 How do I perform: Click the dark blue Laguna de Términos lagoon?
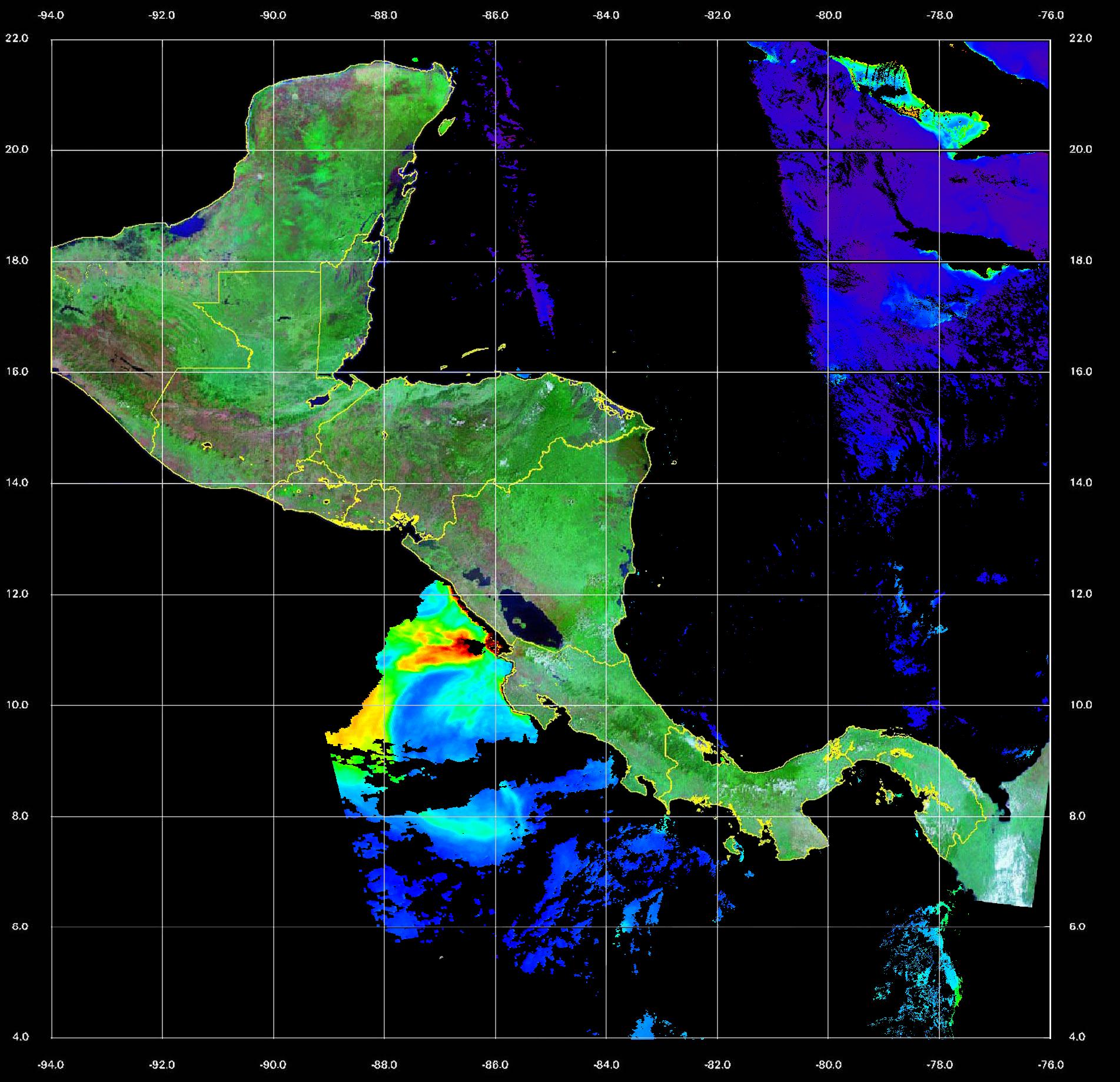tap(190, 226)
